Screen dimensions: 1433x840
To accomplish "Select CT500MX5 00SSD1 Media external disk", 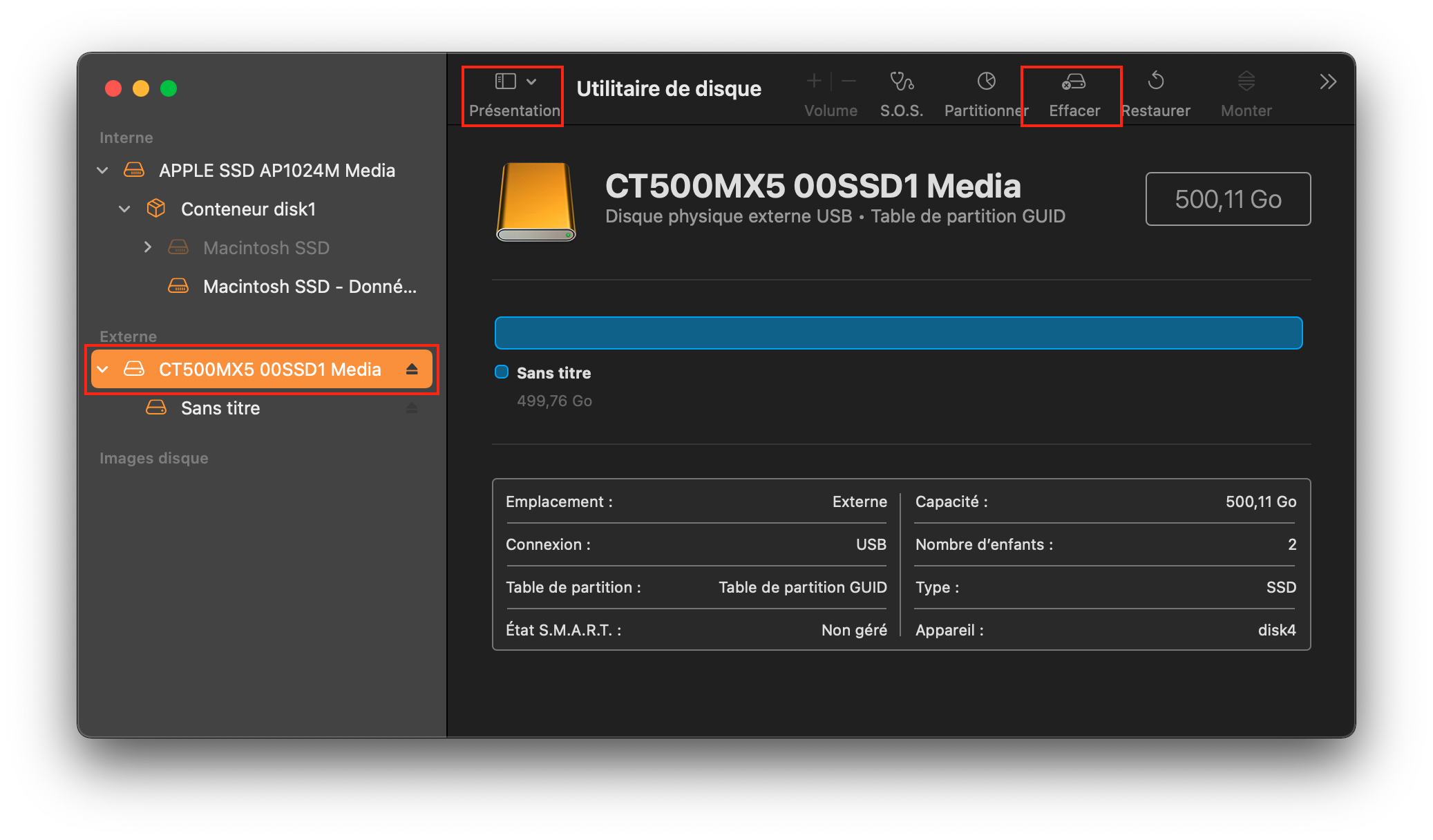I will [x=262, y=369].
